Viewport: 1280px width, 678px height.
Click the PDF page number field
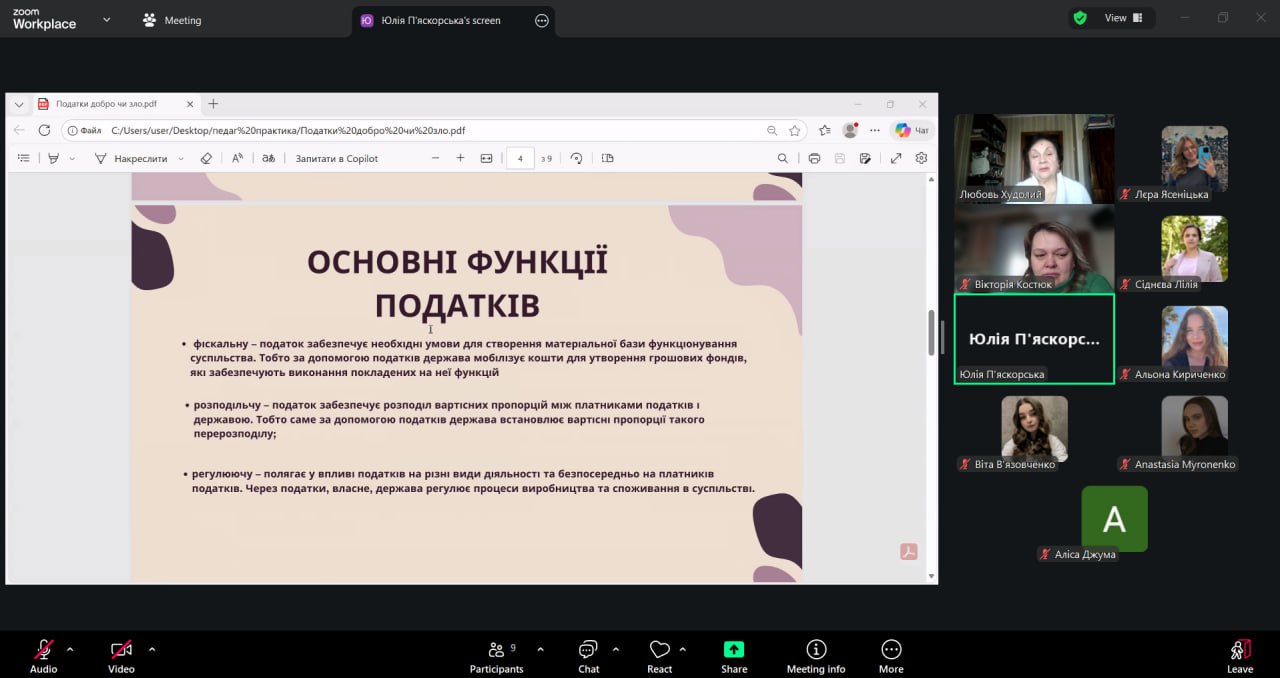pyautogui.click(x=520, y=158)
